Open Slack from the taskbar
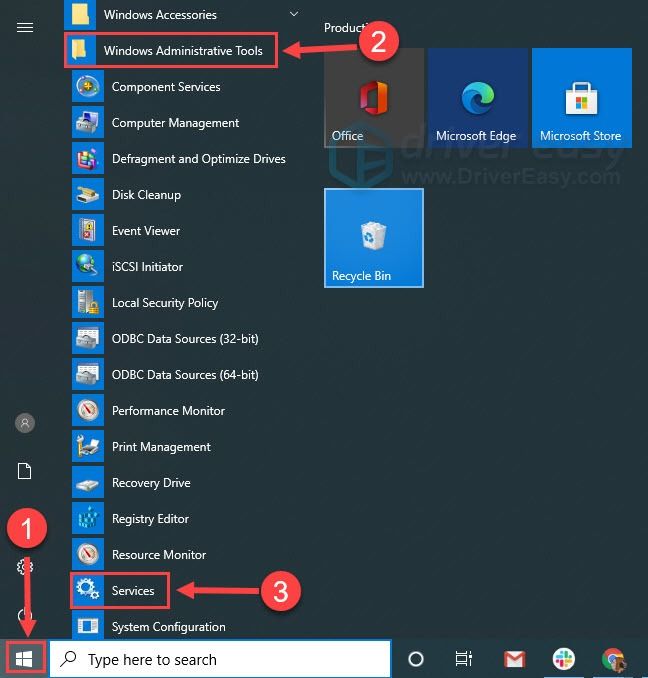Viewport: 648px width, 678px height. pos(563,659)
